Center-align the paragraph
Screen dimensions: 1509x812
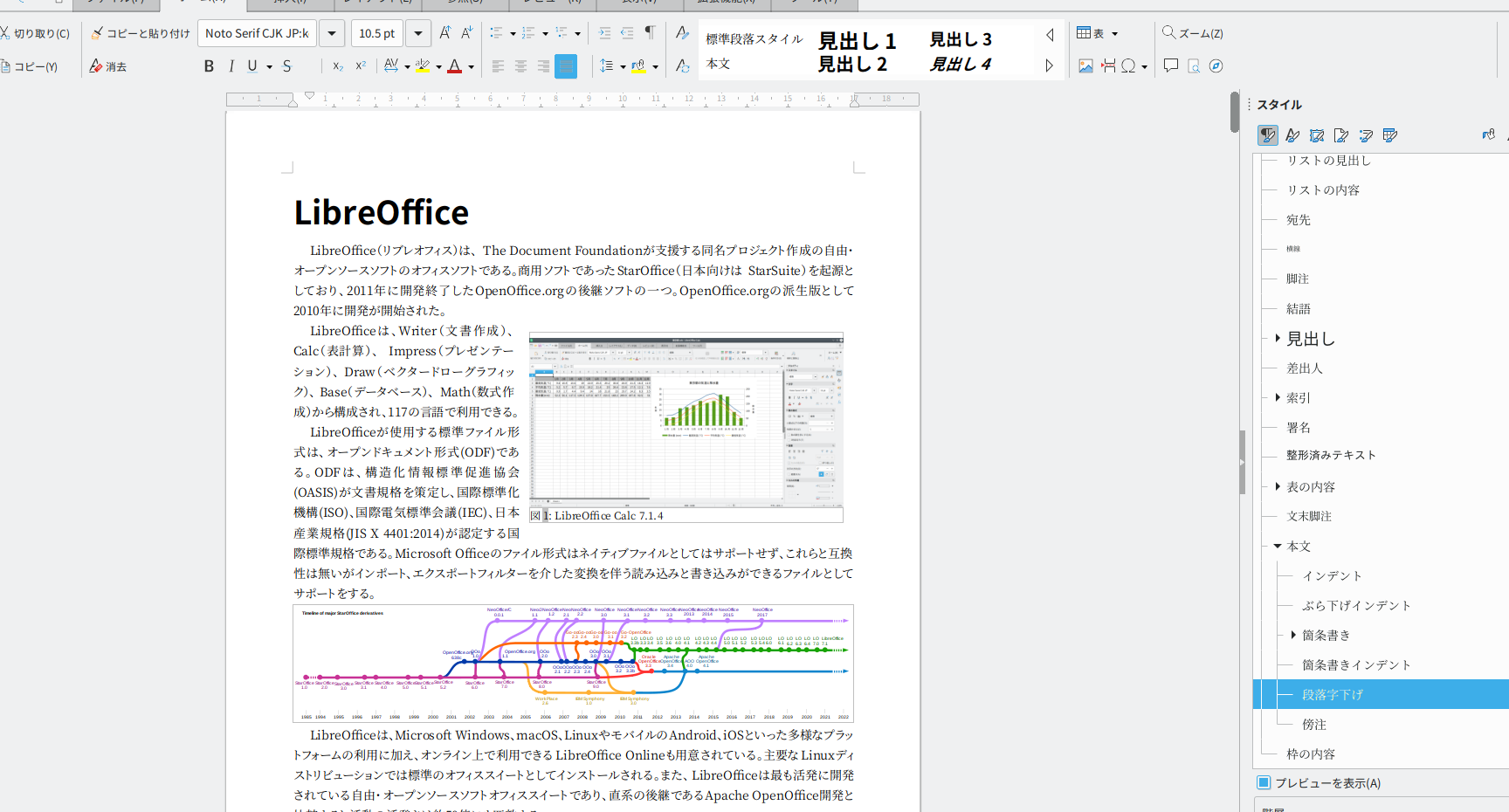click(x=520, y=66)
